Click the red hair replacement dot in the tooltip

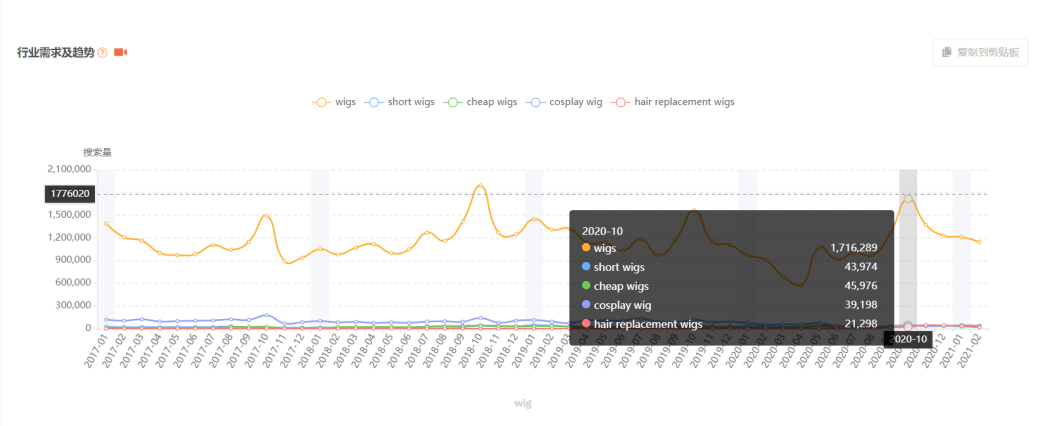point(586,324)
